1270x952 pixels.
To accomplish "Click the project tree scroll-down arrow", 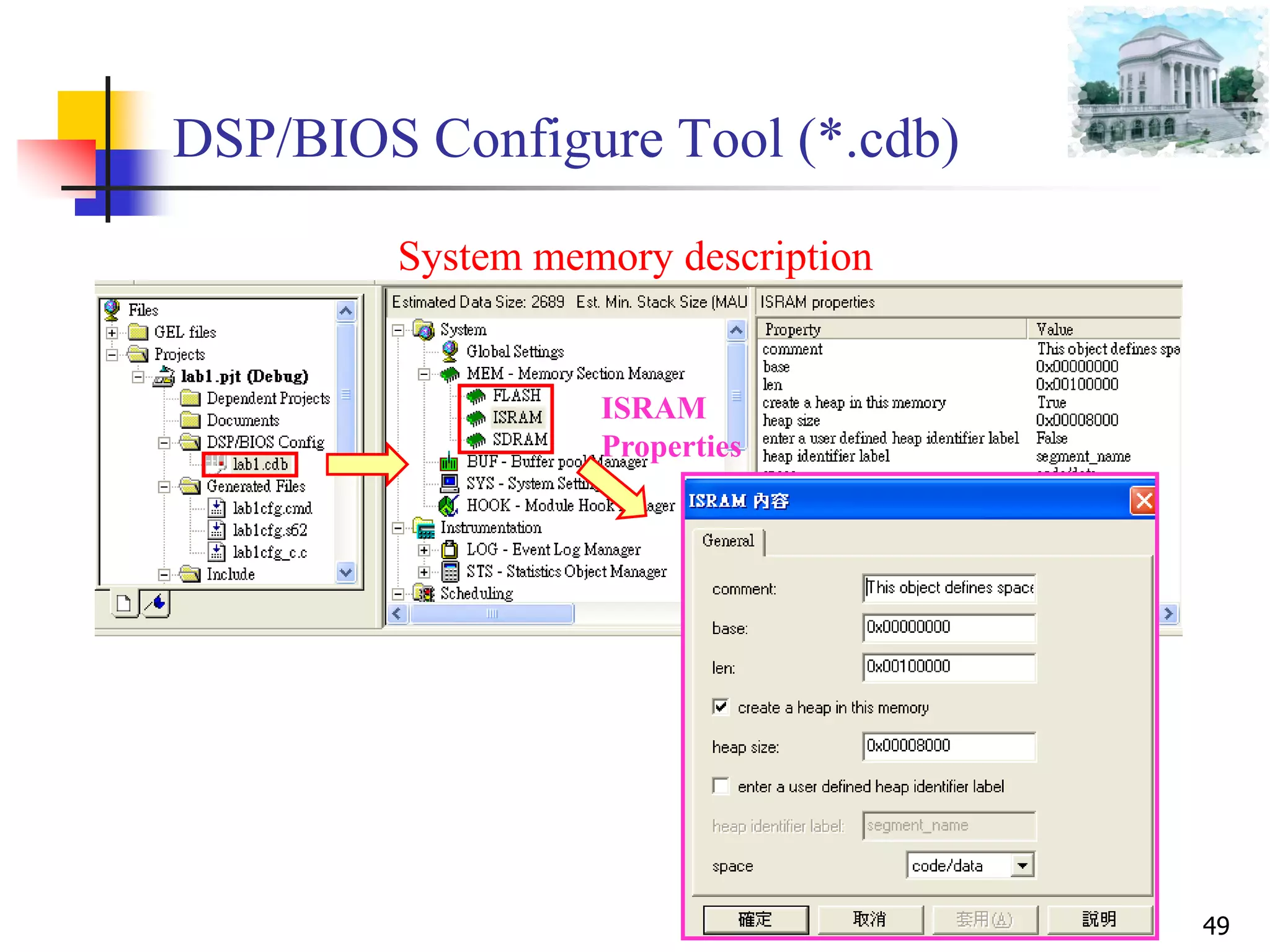I will 346,572.
